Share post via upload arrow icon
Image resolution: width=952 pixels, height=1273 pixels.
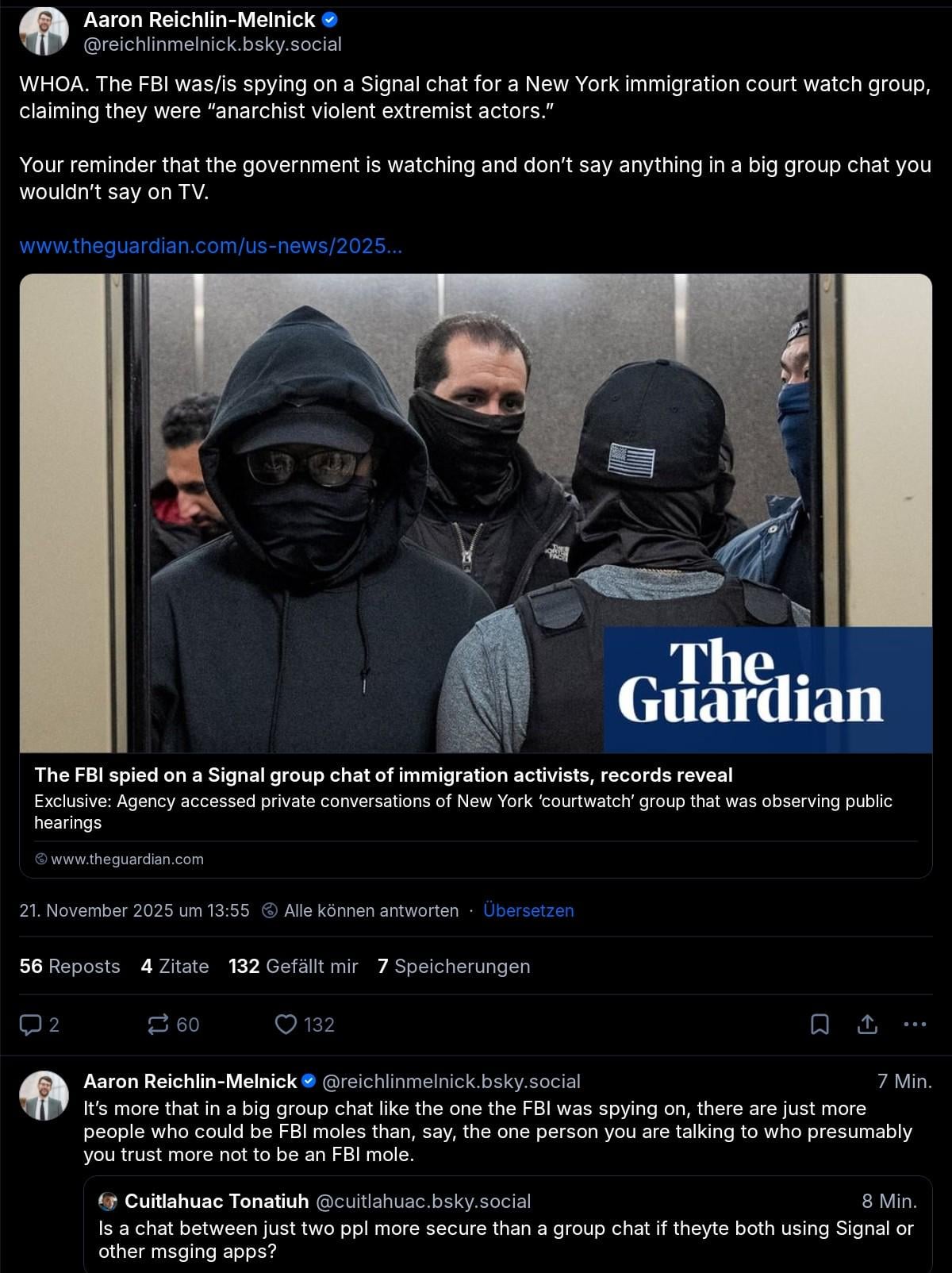pyautogui.click(x=867, y=1025)
